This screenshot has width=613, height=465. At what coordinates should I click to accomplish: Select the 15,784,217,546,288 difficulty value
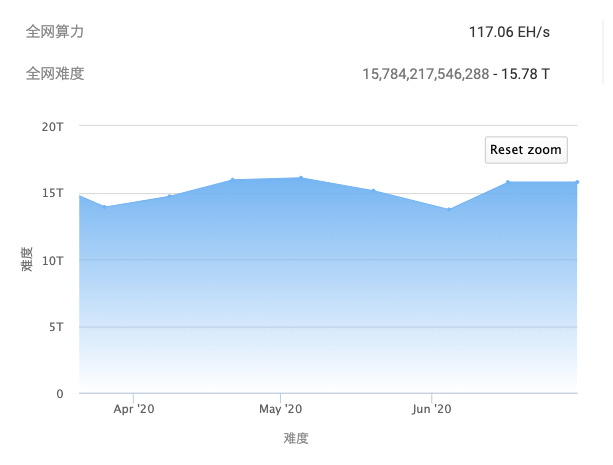click(426, 74)
